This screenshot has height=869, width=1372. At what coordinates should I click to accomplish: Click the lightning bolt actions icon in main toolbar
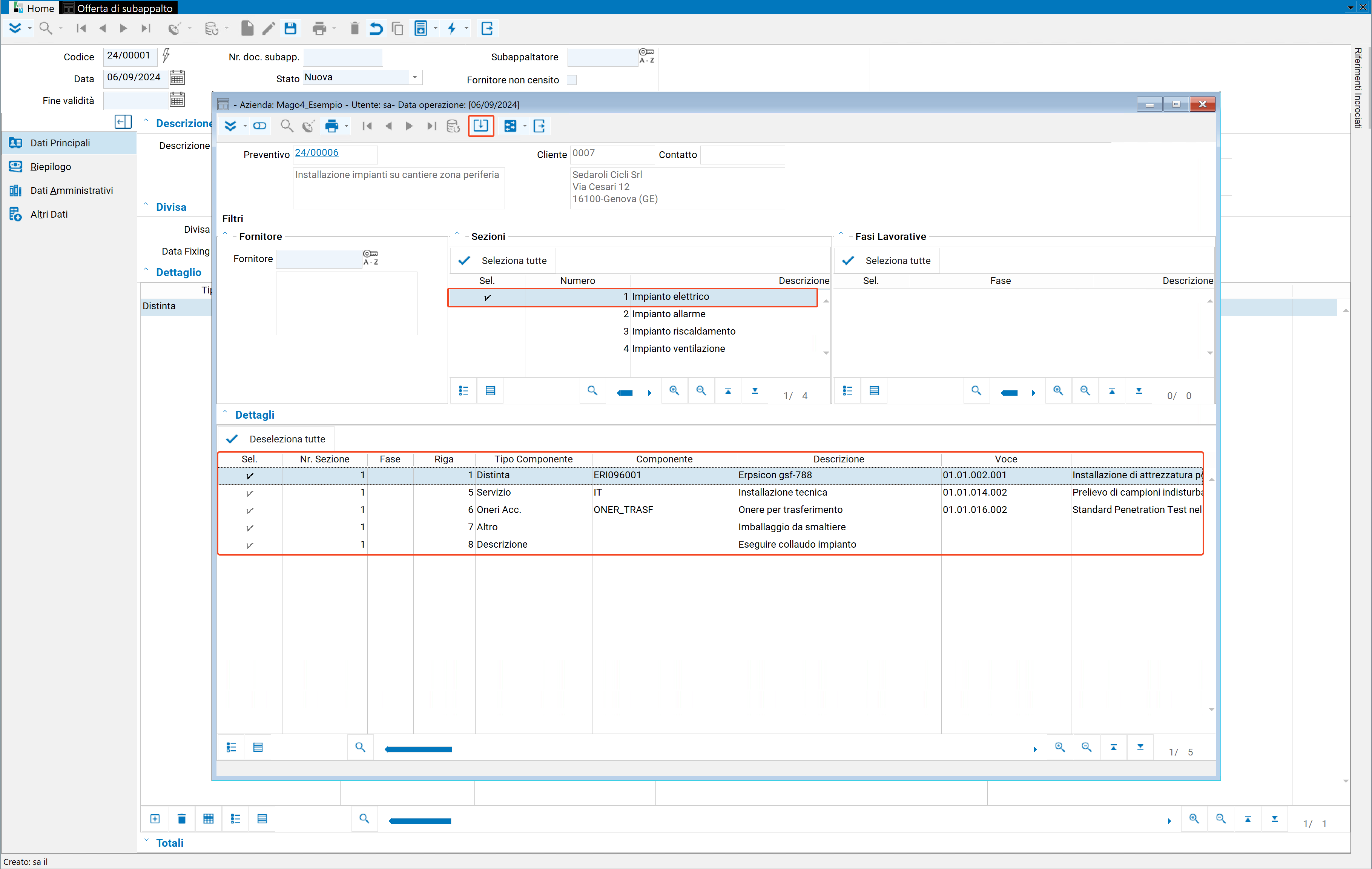coord(452,29)
